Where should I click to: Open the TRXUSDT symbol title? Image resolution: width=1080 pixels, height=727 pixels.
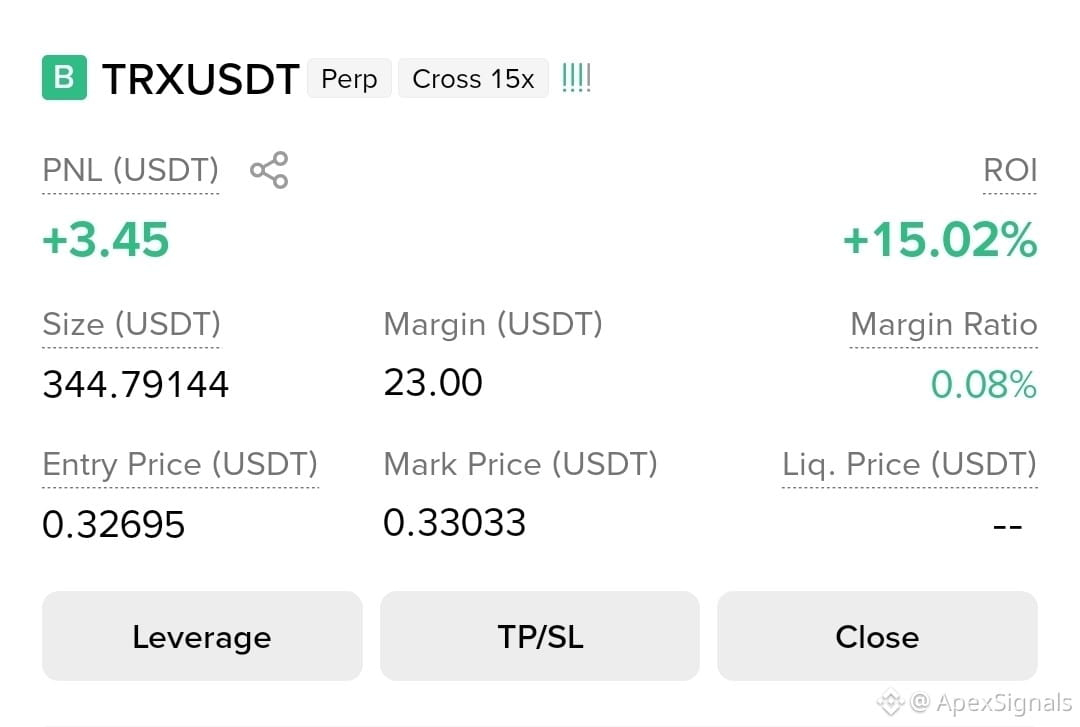click(x=200, y=79)
